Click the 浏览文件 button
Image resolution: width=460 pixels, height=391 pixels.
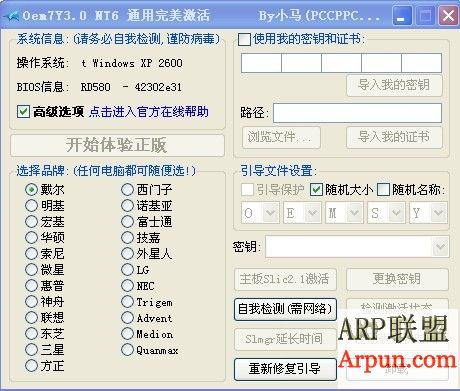click(x=281, y=137)
